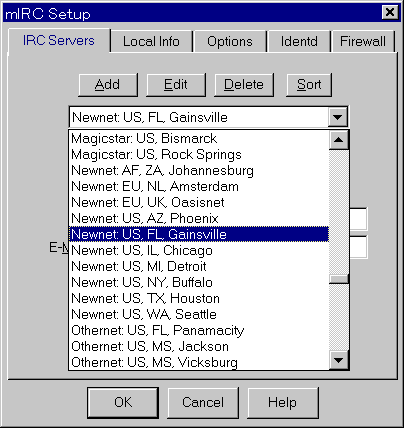Open the Options tab
This screenshot has height=428, width=404.
(x=230, y=42)
